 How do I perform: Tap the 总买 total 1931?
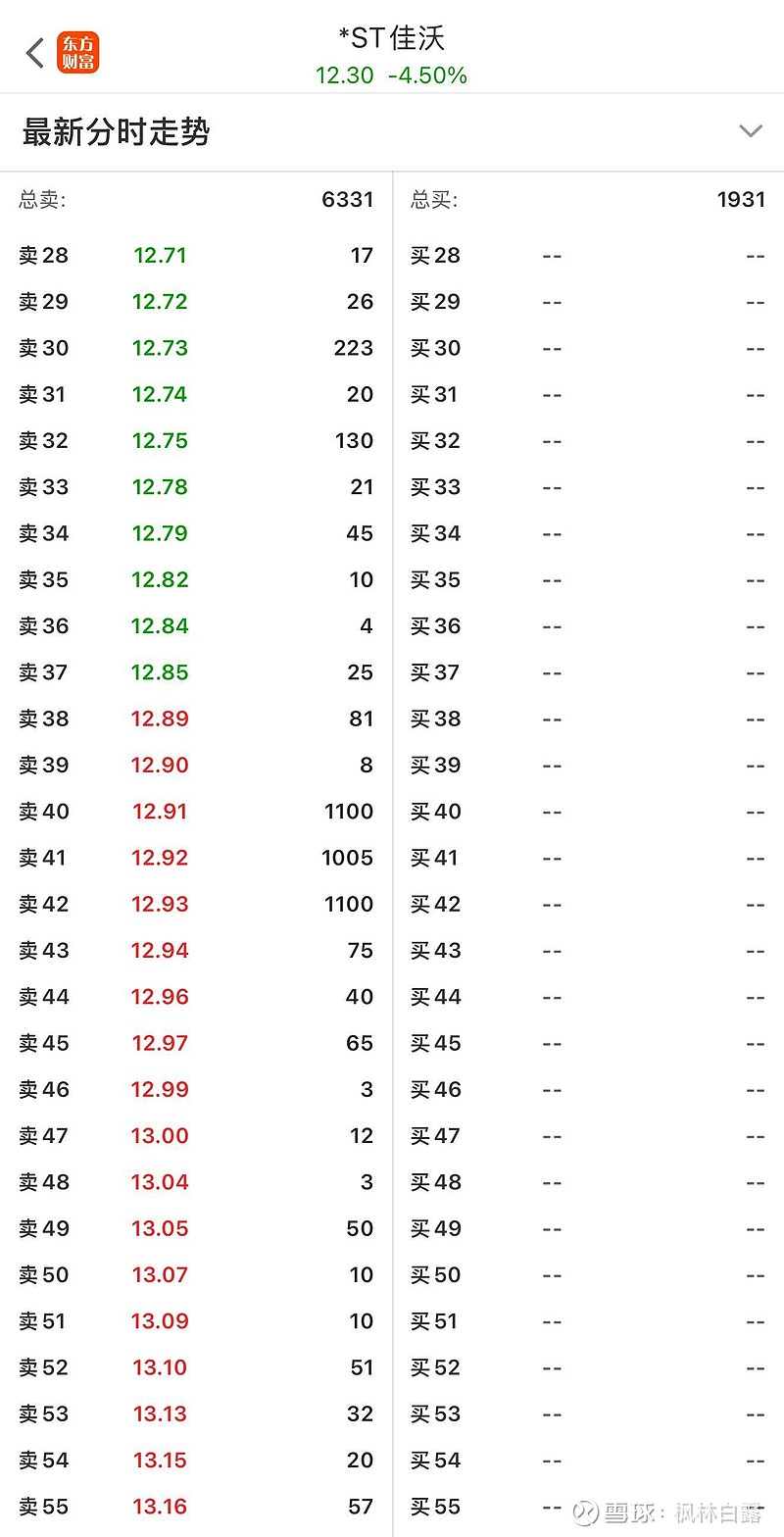pyautogui.click(x=740, y=200)
